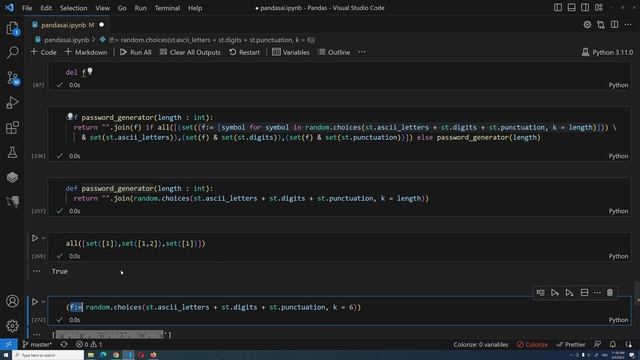640x360 pixels.
Task: Synchronize changes in status bar
Action: tap(64, 344)
